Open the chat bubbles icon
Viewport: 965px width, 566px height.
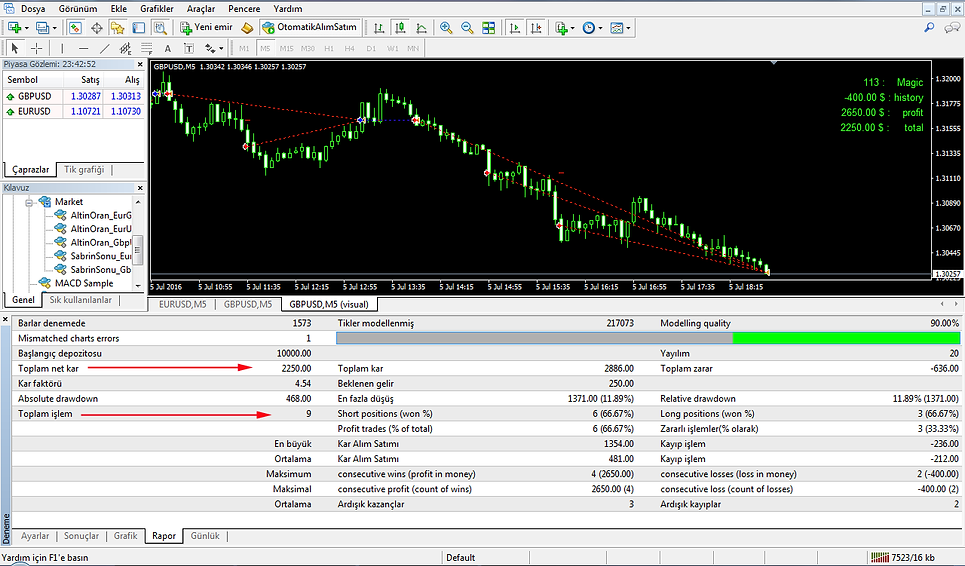pyautogui.click(x=952, y=28)
